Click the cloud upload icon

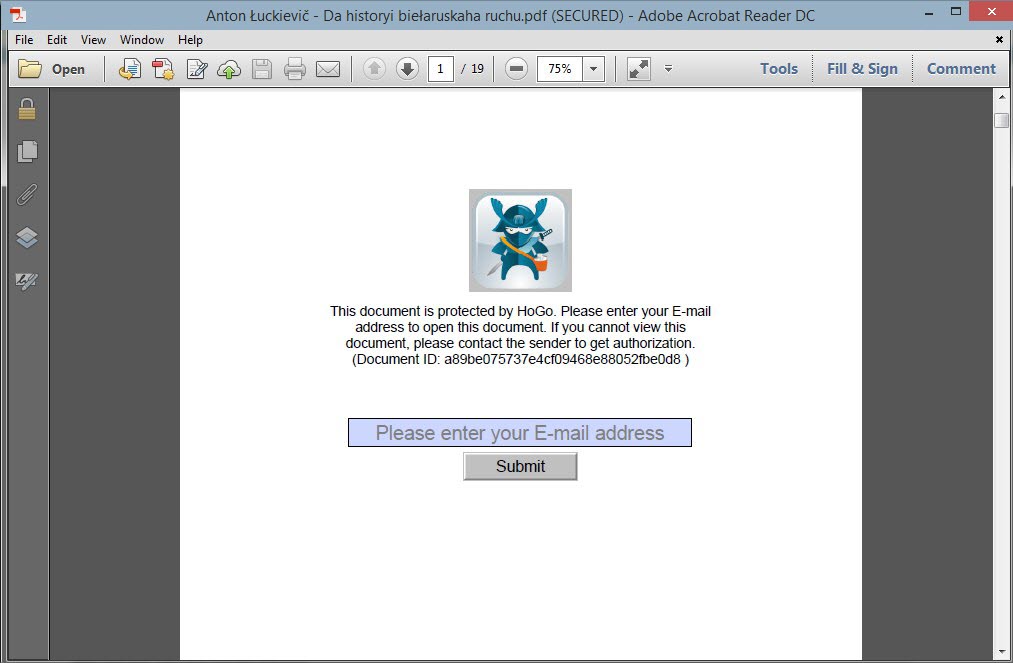(x=229, y=68)
